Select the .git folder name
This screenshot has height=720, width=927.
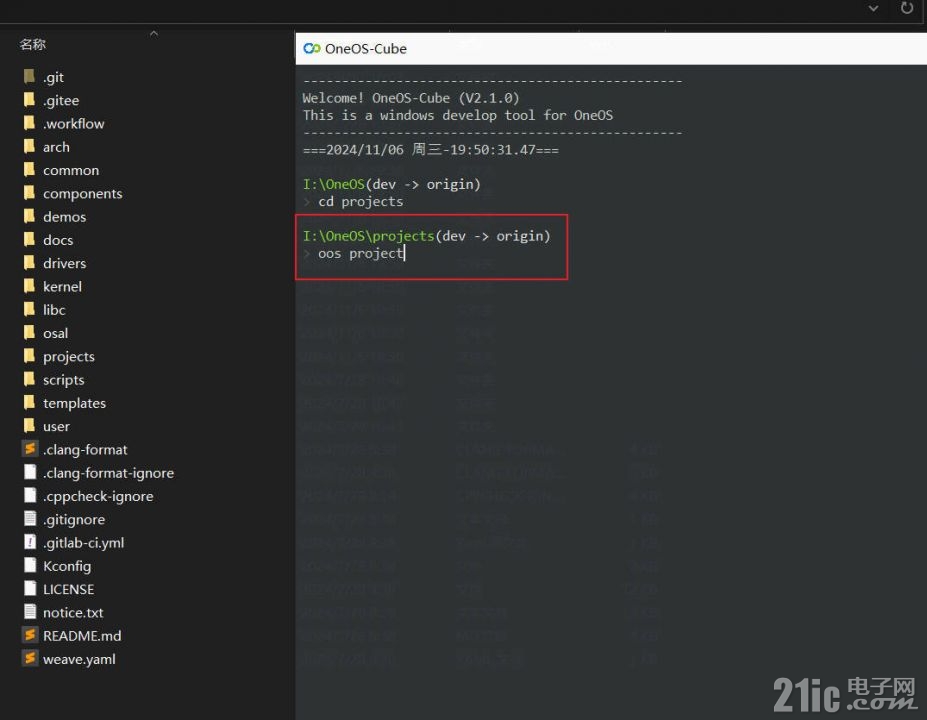coord(53,77)
